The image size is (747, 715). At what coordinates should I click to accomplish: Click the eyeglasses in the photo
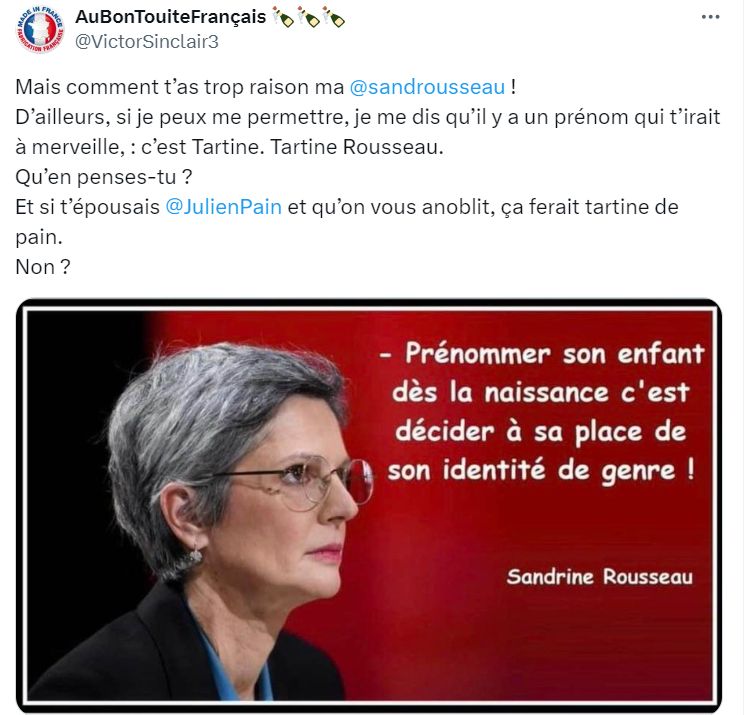pyautogui.click(x=305, y=481)
